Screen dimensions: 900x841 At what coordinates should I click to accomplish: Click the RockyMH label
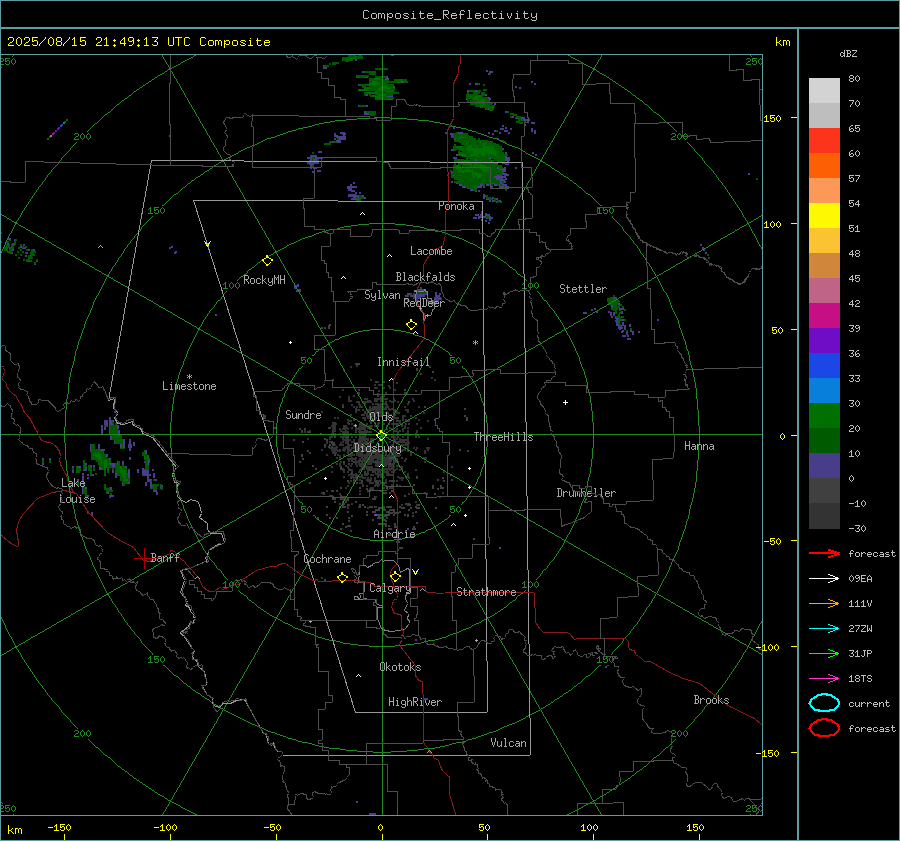click(264, 280)
